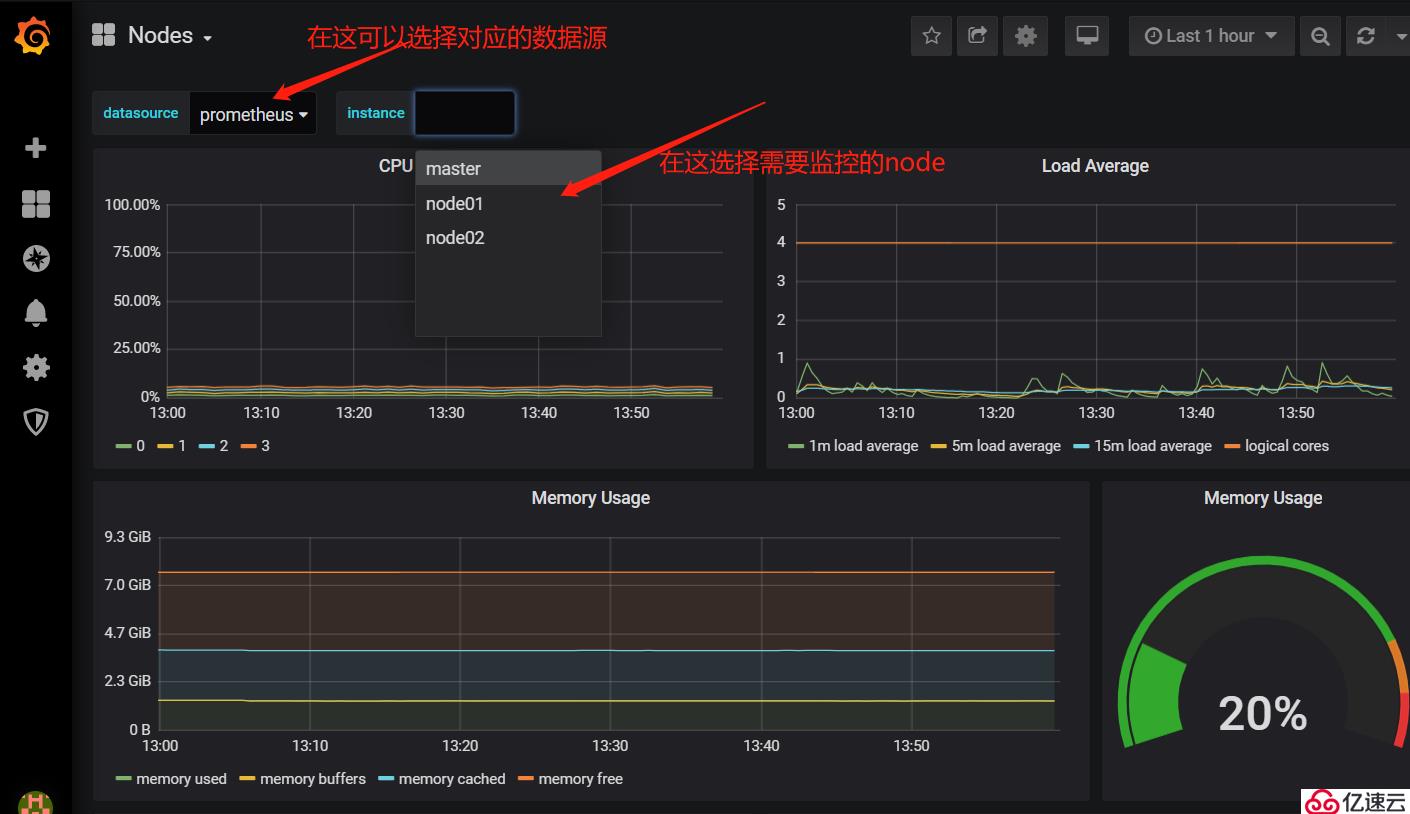
Task: Toggle CPU series 1 in legend
Action: pyautogui.click(x=172, y=446)
